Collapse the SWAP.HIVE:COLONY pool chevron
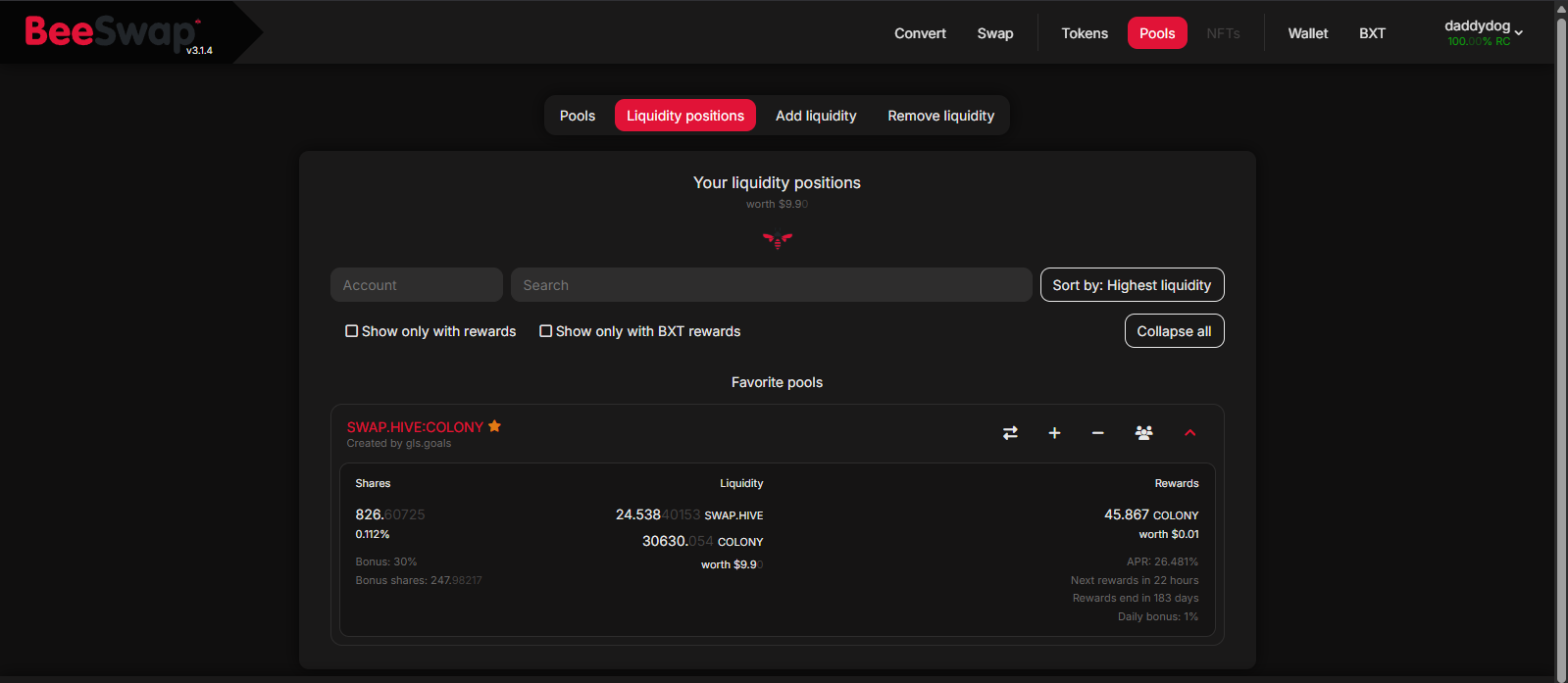 click(x=1189, y=433)
